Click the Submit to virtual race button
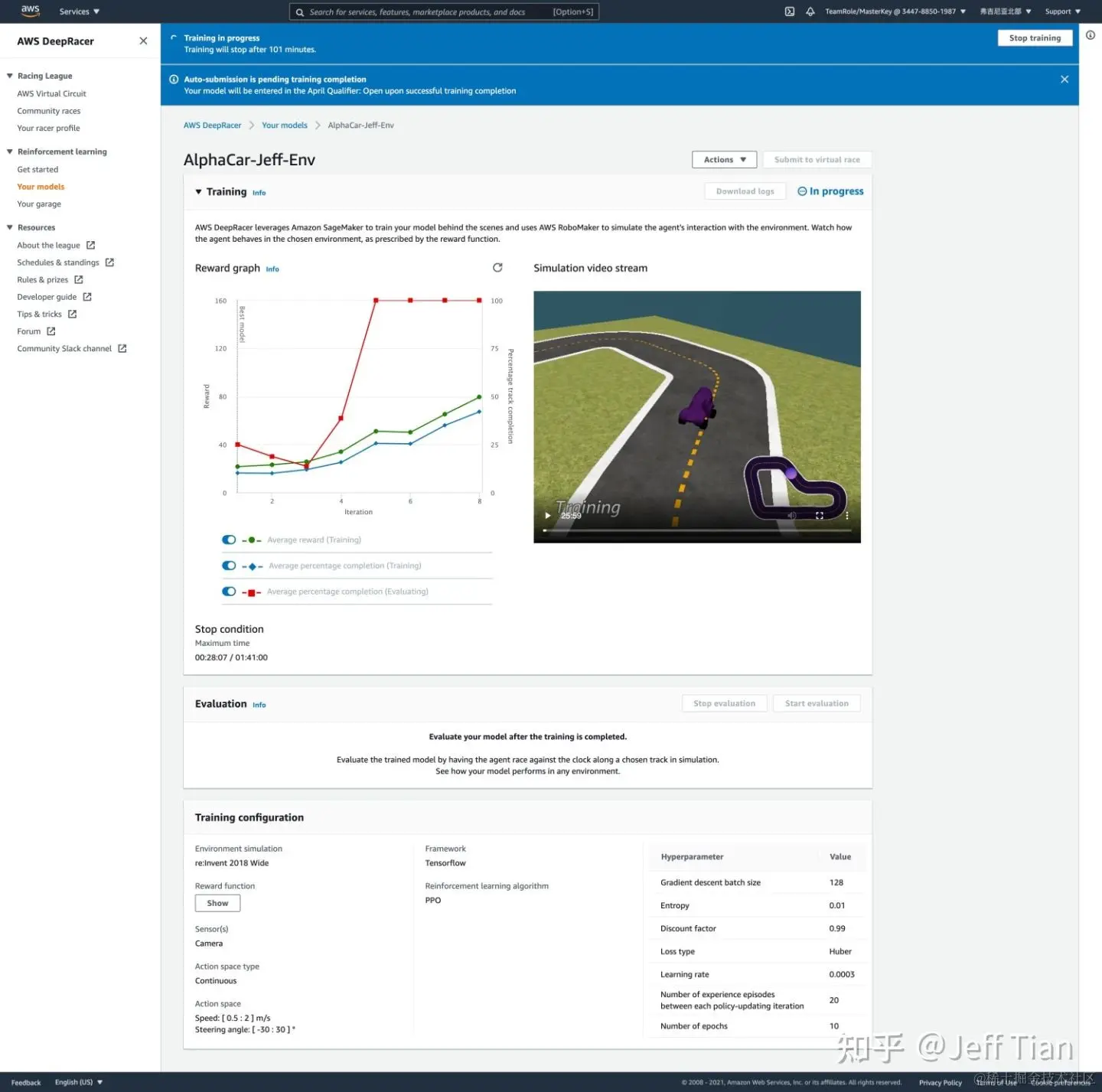Image resolution: width=1102 pixels, height=1092 pixels. [817, 160]
